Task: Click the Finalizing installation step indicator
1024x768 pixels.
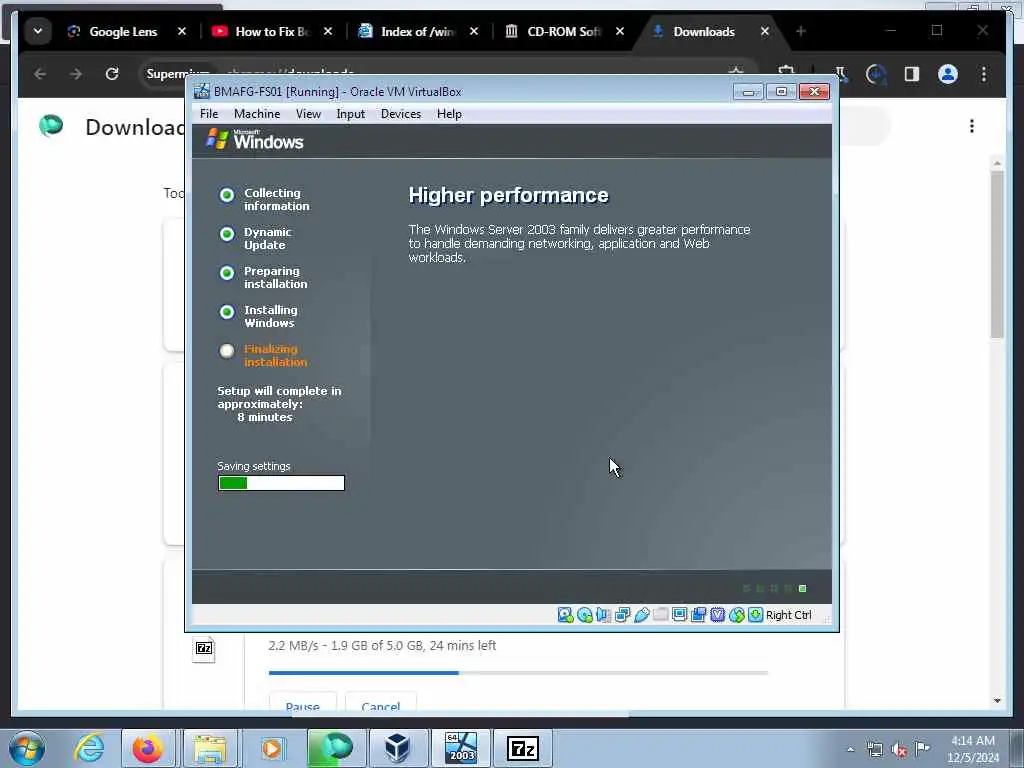Action: 227,351
